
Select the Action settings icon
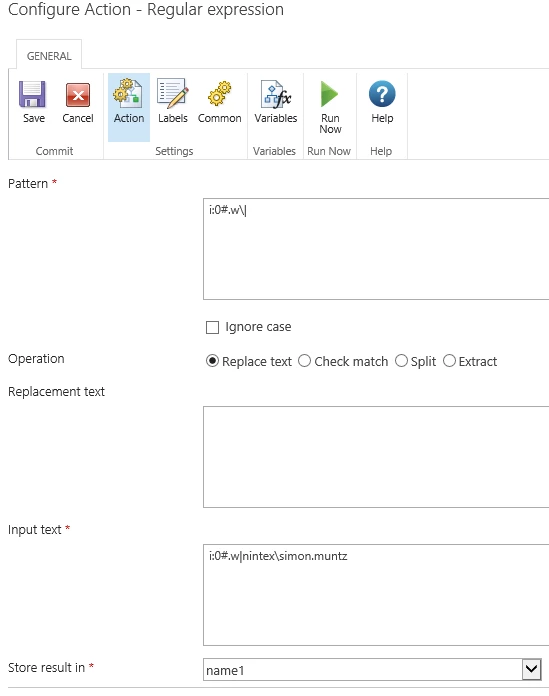click(x=128, y=93)
